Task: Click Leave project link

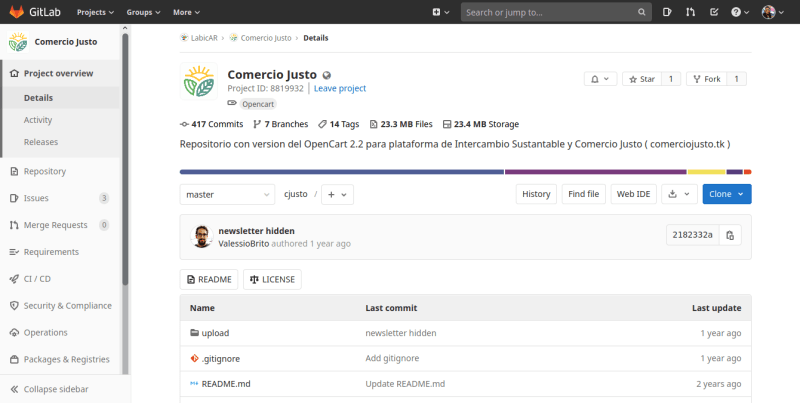Action: coord(340,88)
